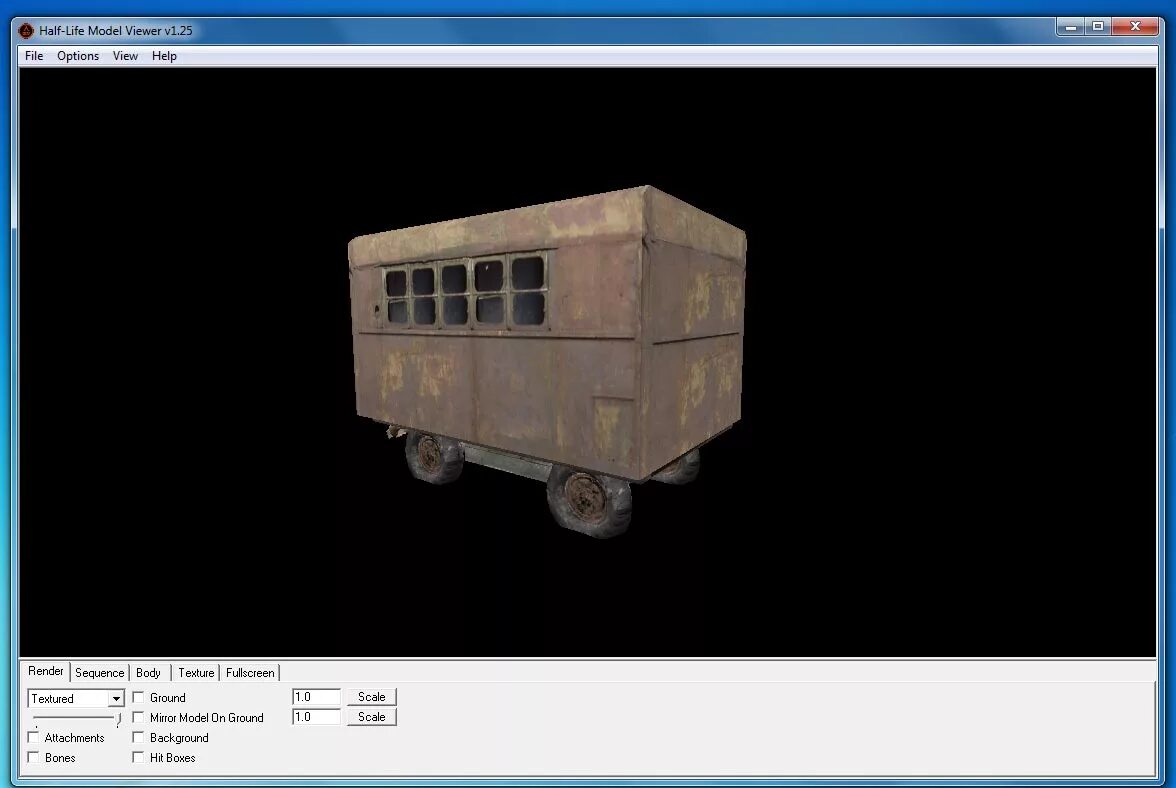This screenshot has height=788, width=1176.
Task: Toggle the Background checkbox
Action: point(138,738)
